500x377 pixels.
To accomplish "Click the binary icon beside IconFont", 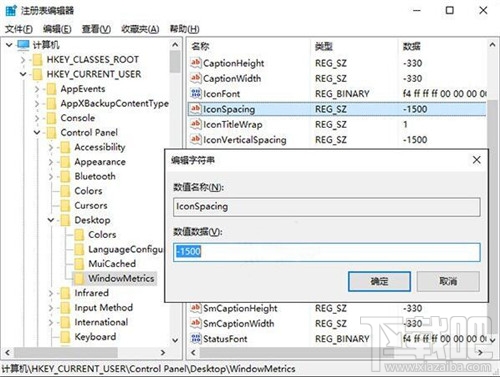I will (195, 93).
